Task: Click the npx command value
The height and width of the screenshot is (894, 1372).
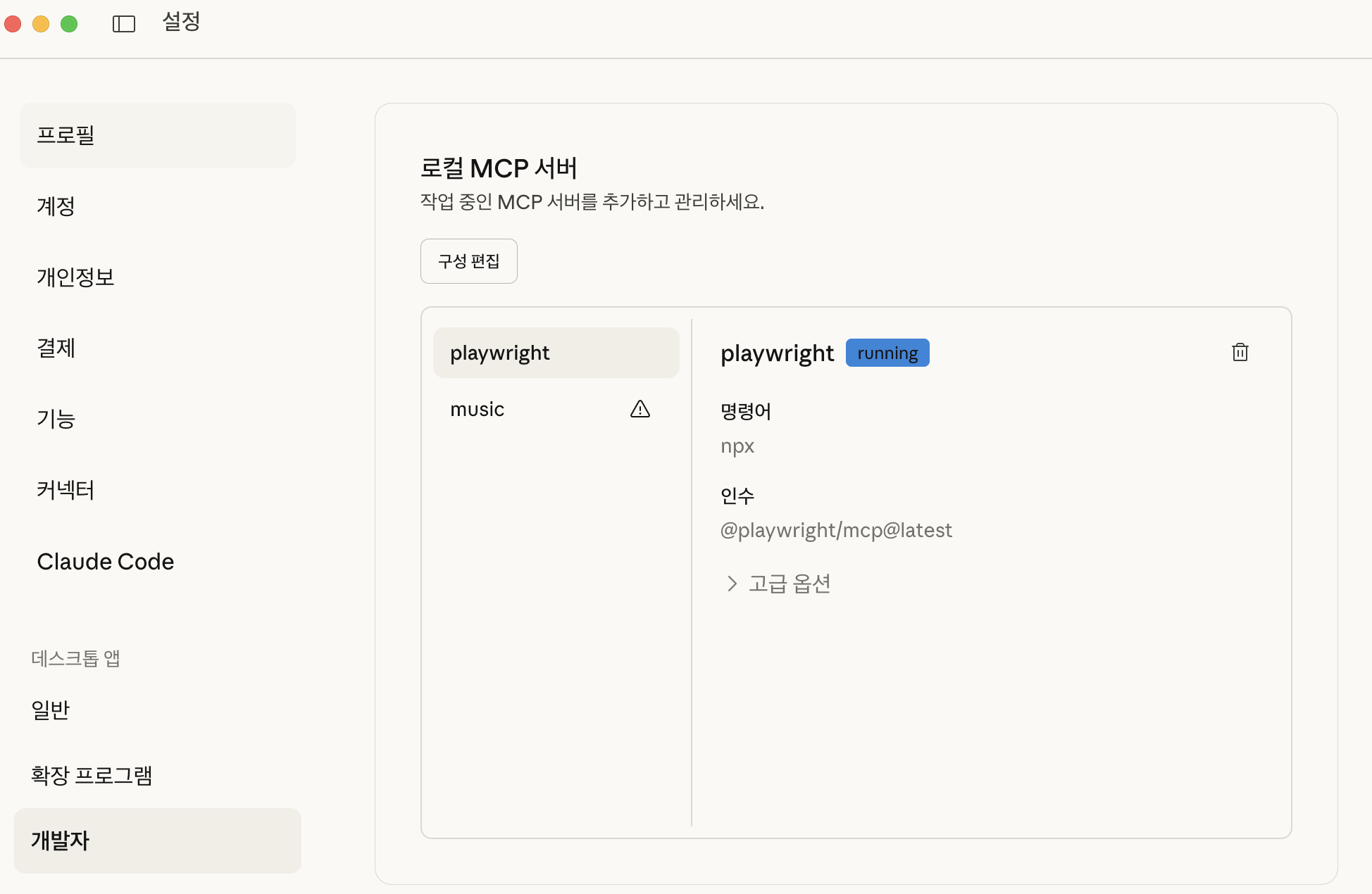Action: (x=737, y=446)
